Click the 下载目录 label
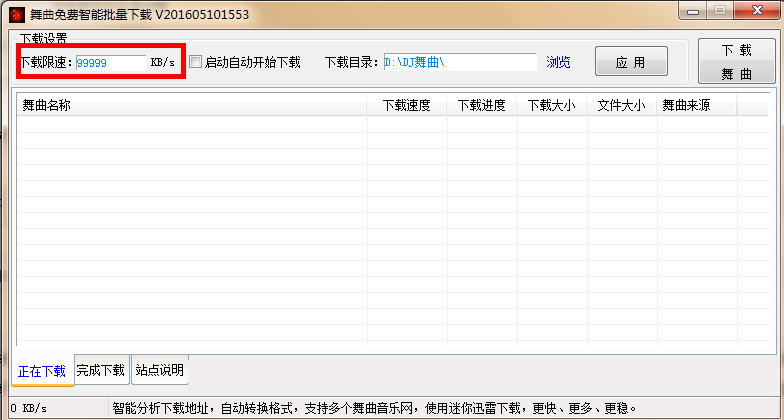 pyautogui.click(x=352, y=62)
